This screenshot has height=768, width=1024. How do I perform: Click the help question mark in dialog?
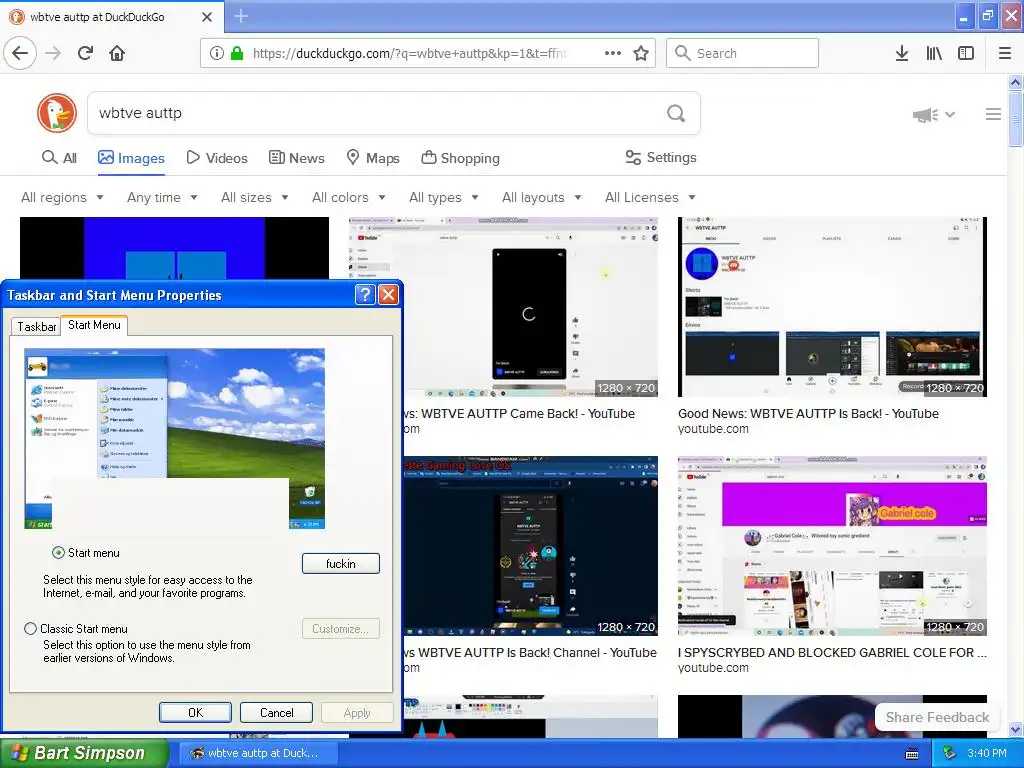365,295
